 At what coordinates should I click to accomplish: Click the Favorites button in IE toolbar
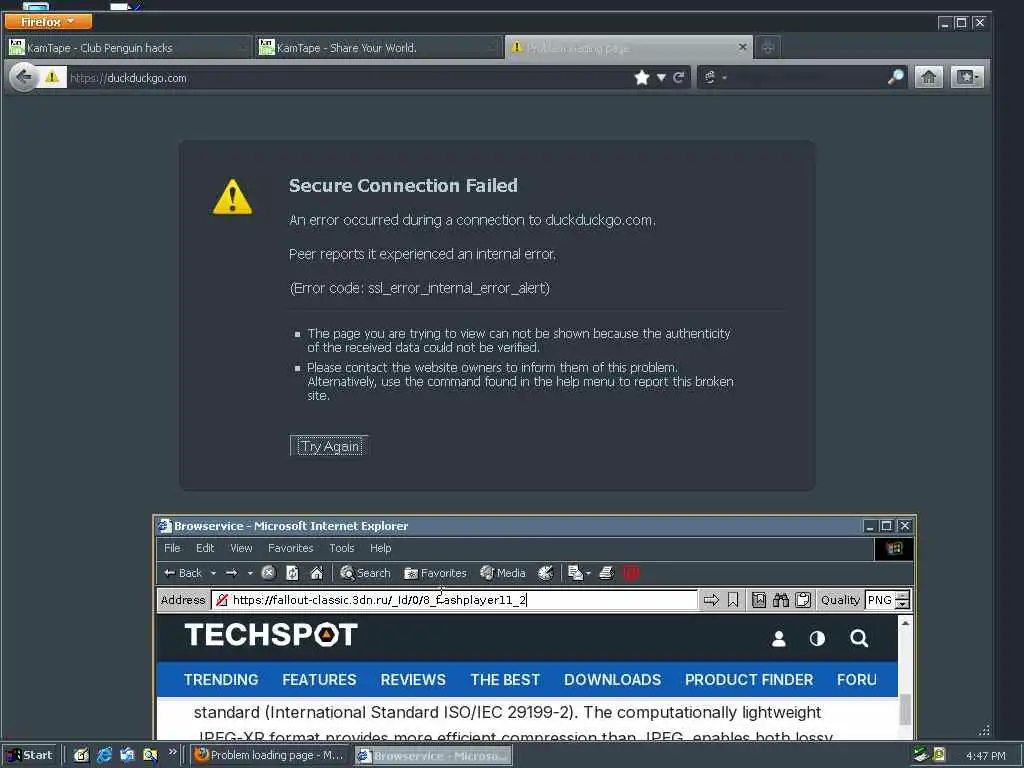pos(436,573)
